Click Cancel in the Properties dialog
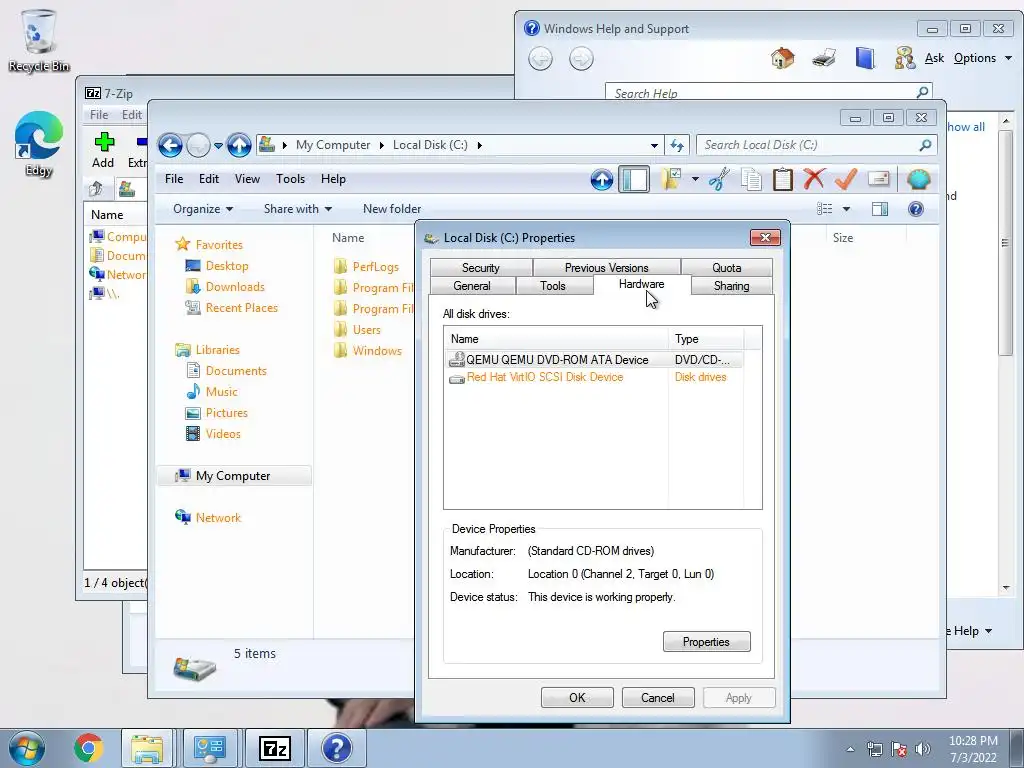The image size is (1024, 768). (x=658, y=697)
